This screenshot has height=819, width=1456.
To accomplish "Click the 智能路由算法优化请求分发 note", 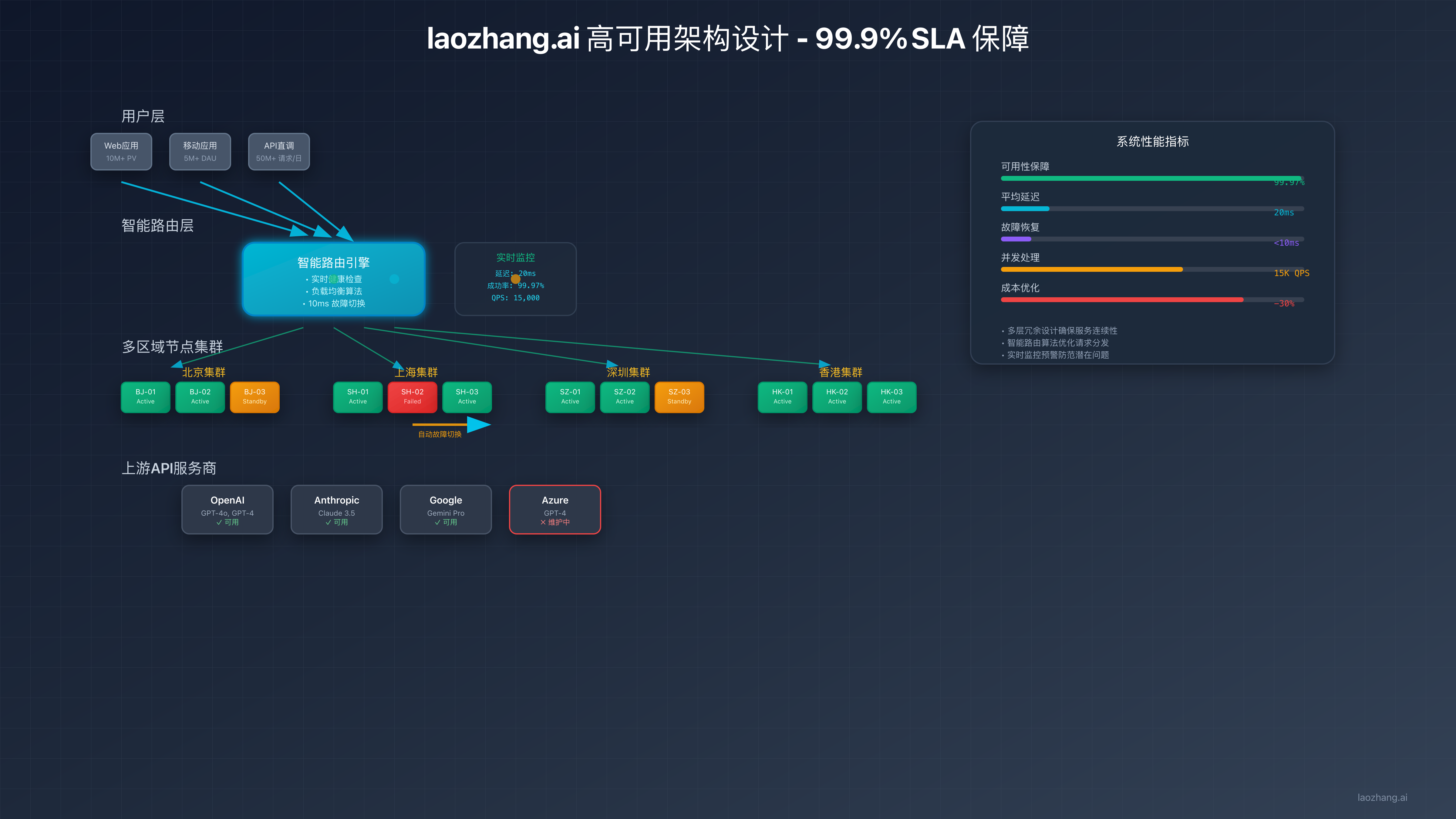I will pyautogui.click(x=1055, y=342).
